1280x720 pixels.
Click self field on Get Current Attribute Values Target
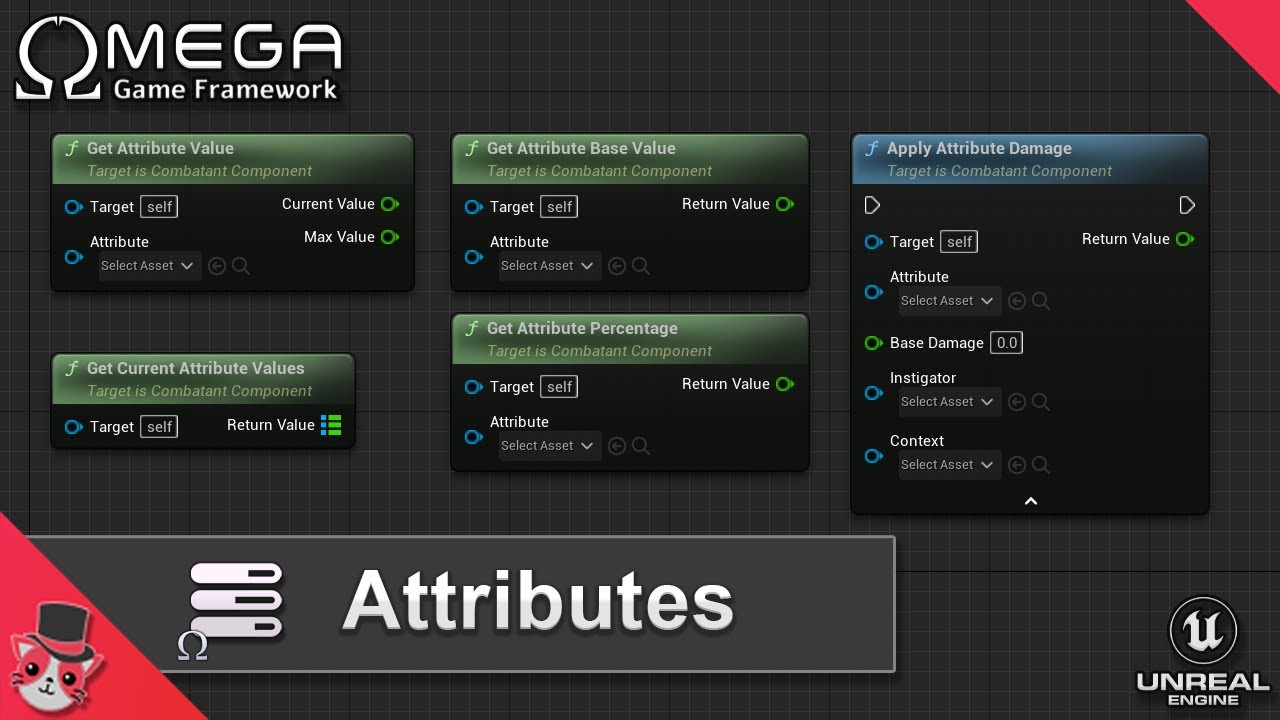[x=159, y=427]
